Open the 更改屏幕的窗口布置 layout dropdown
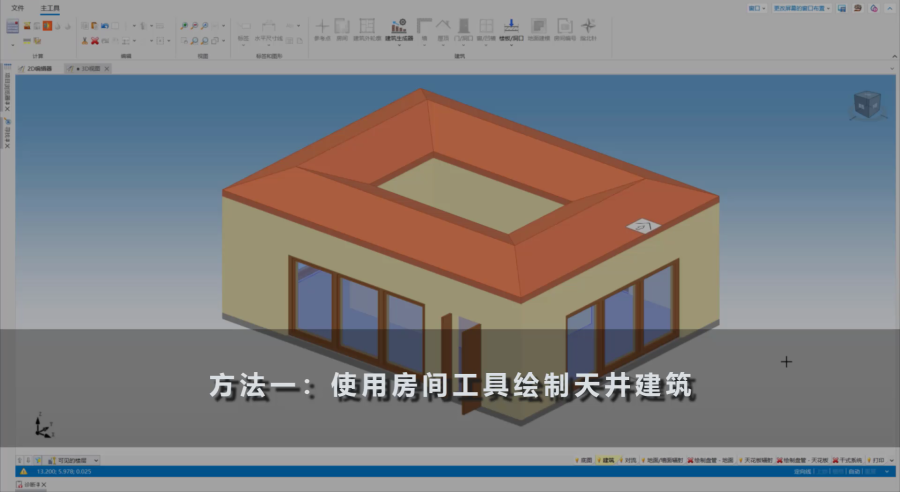Viewport: 900px width, 492px height. pyautogui.click(x=802, y=7)
